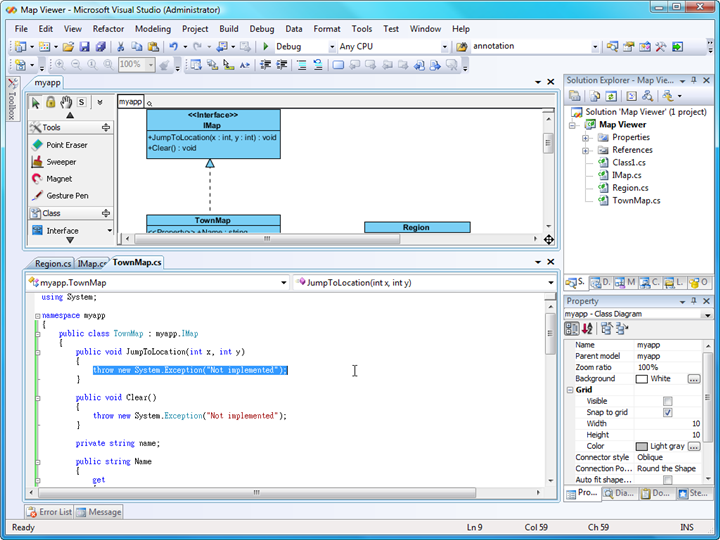The height and width of the screenshot is (540, 720).
Task: Click the Categorized view icon in Property panel
Action: click(572, 328)
